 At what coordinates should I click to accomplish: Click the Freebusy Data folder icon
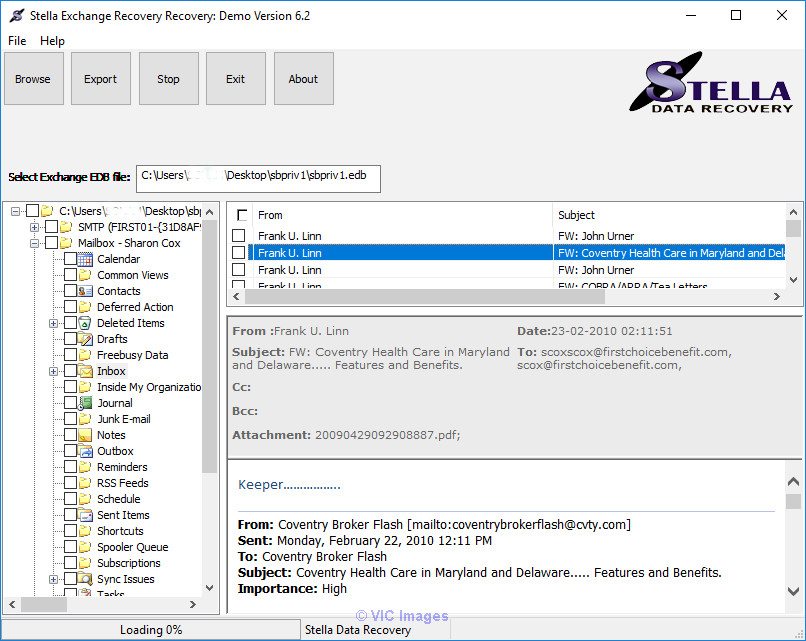point(85,355)
